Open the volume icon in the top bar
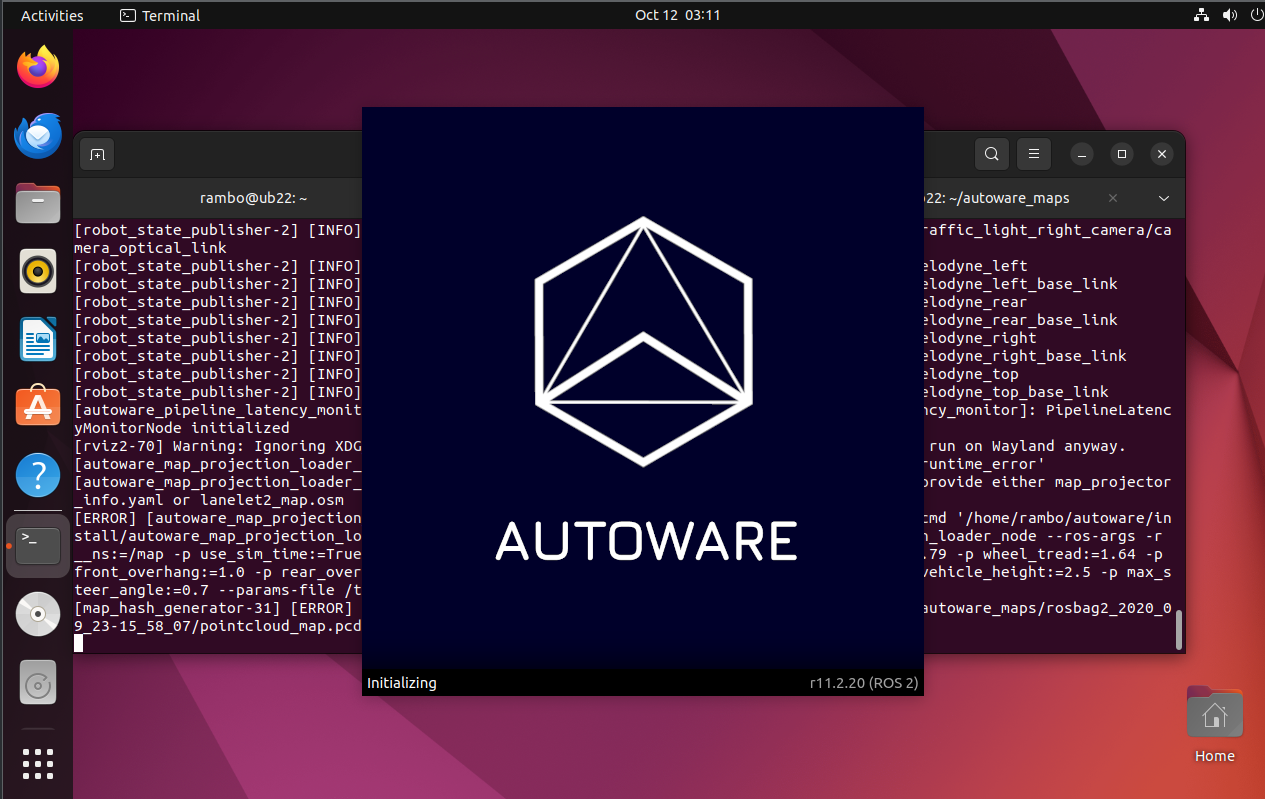Image resolution: width=1265 pixels, height=799 pixels. click(x=1229, y=15)
